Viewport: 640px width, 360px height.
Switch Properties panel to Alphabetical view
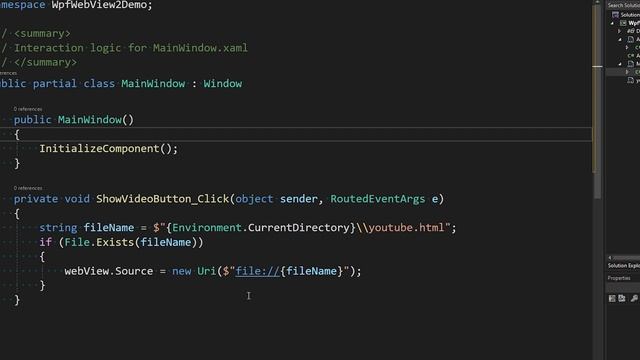[x=622, y=298]
